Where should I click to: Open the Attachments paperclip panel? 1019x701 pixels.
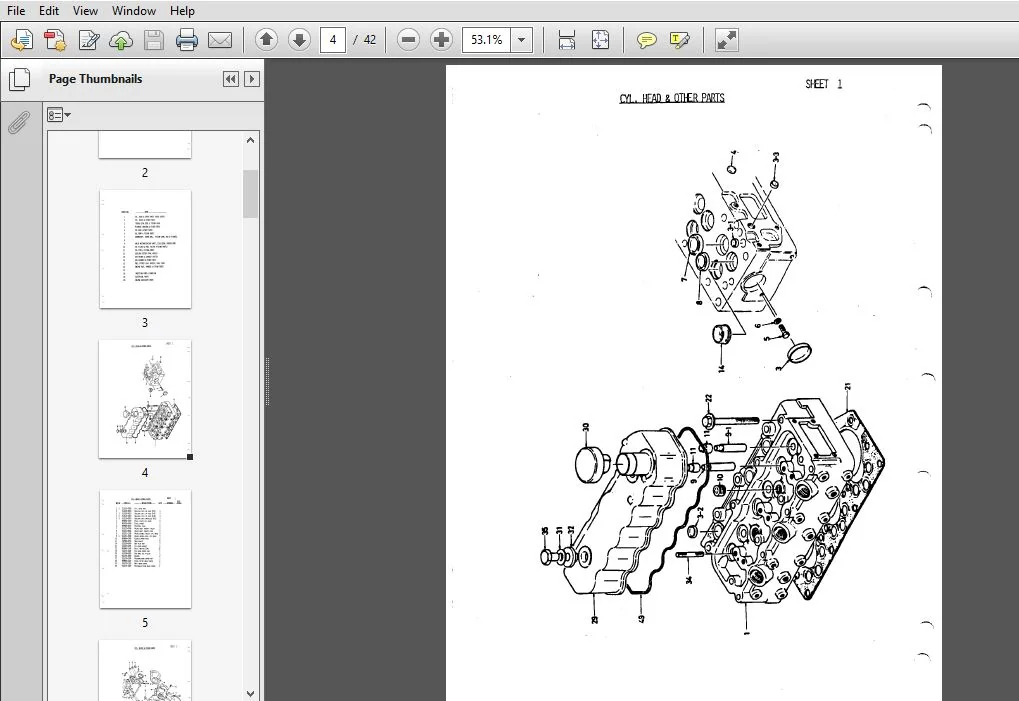19,122
